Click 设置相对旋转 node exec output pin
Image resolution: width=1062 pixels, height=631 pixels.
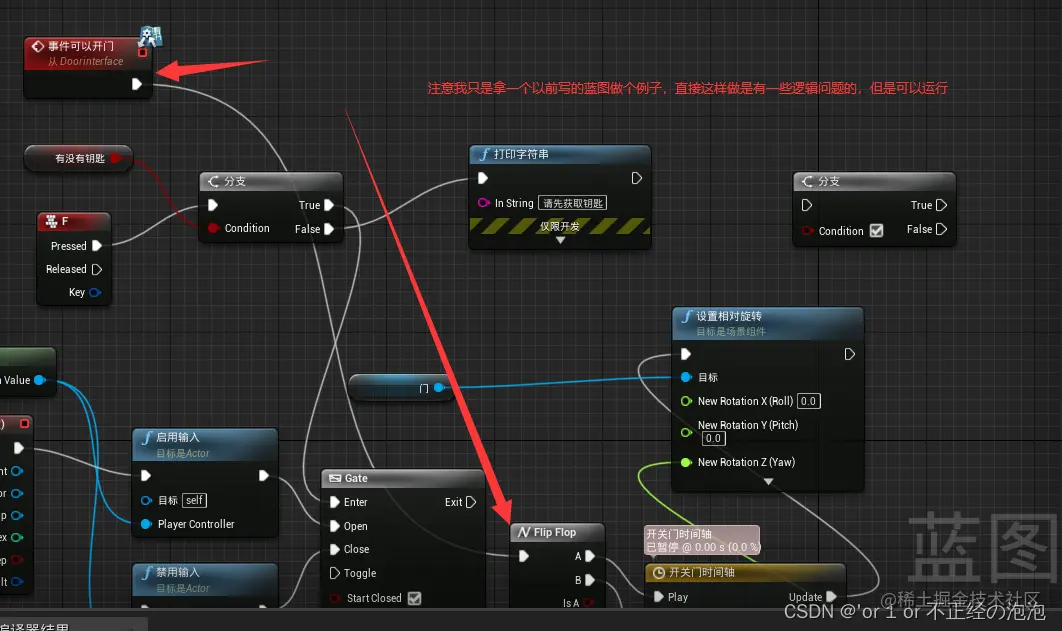click(849, 354)
